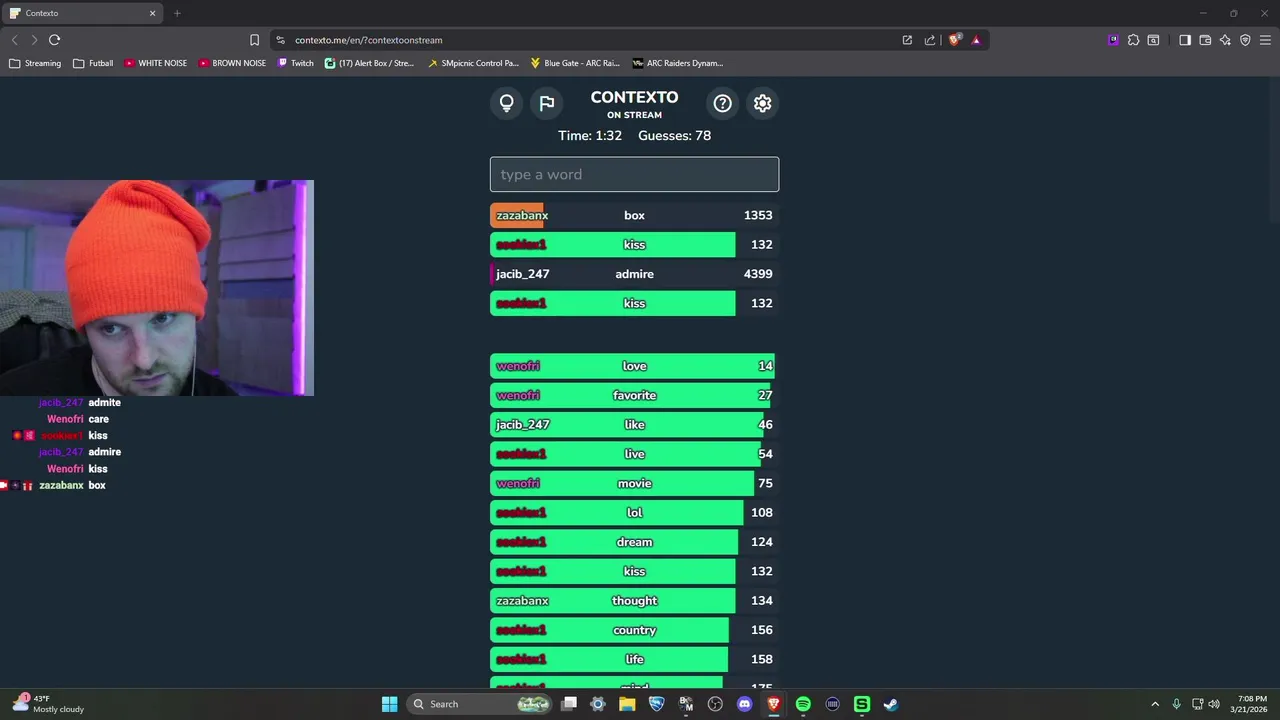Click the 'country' guess row
The width and height of the screenshot is (1280, 720).
(634, 630)
